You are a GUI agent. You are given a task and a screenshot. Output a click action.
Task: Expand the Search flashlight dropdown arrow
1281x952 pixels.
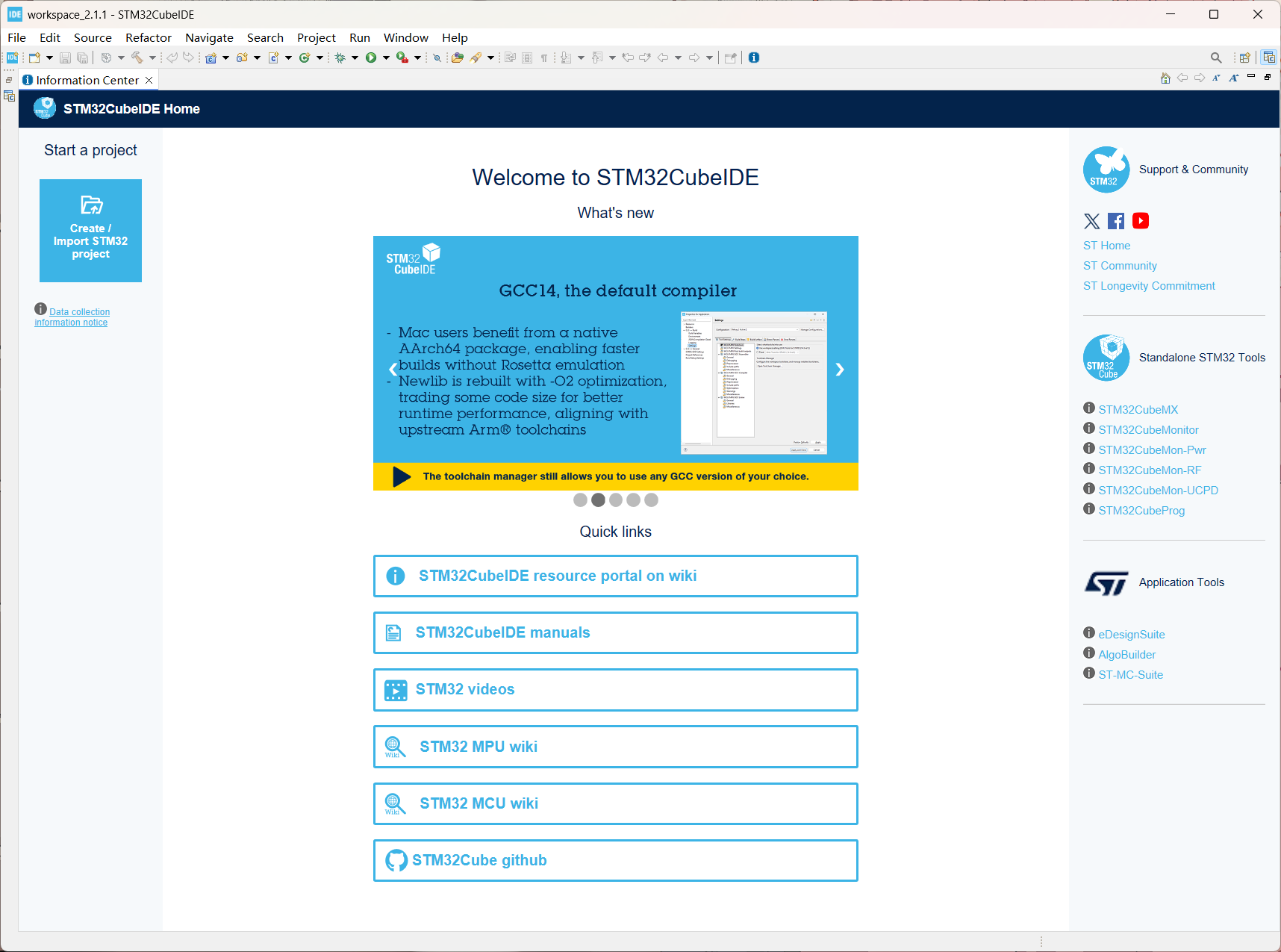(490, 57)
